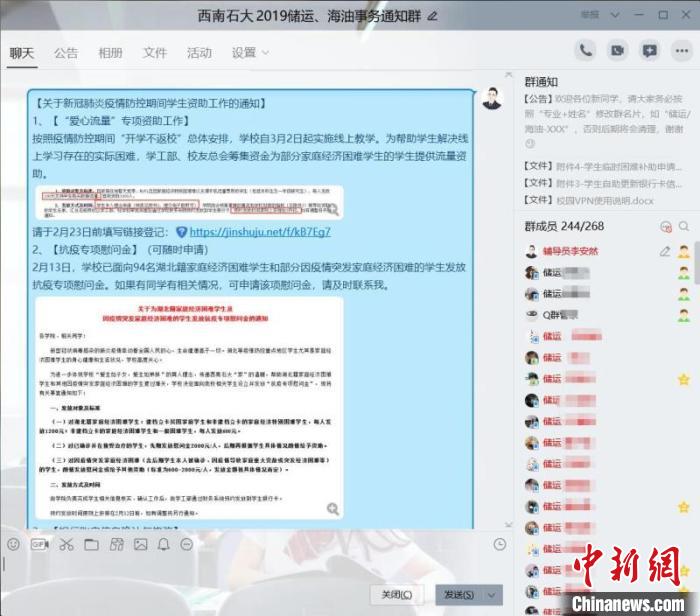The image size is (700, 616).
Task: Magnify the small red-boxed document image
Action: coord(333,209)
